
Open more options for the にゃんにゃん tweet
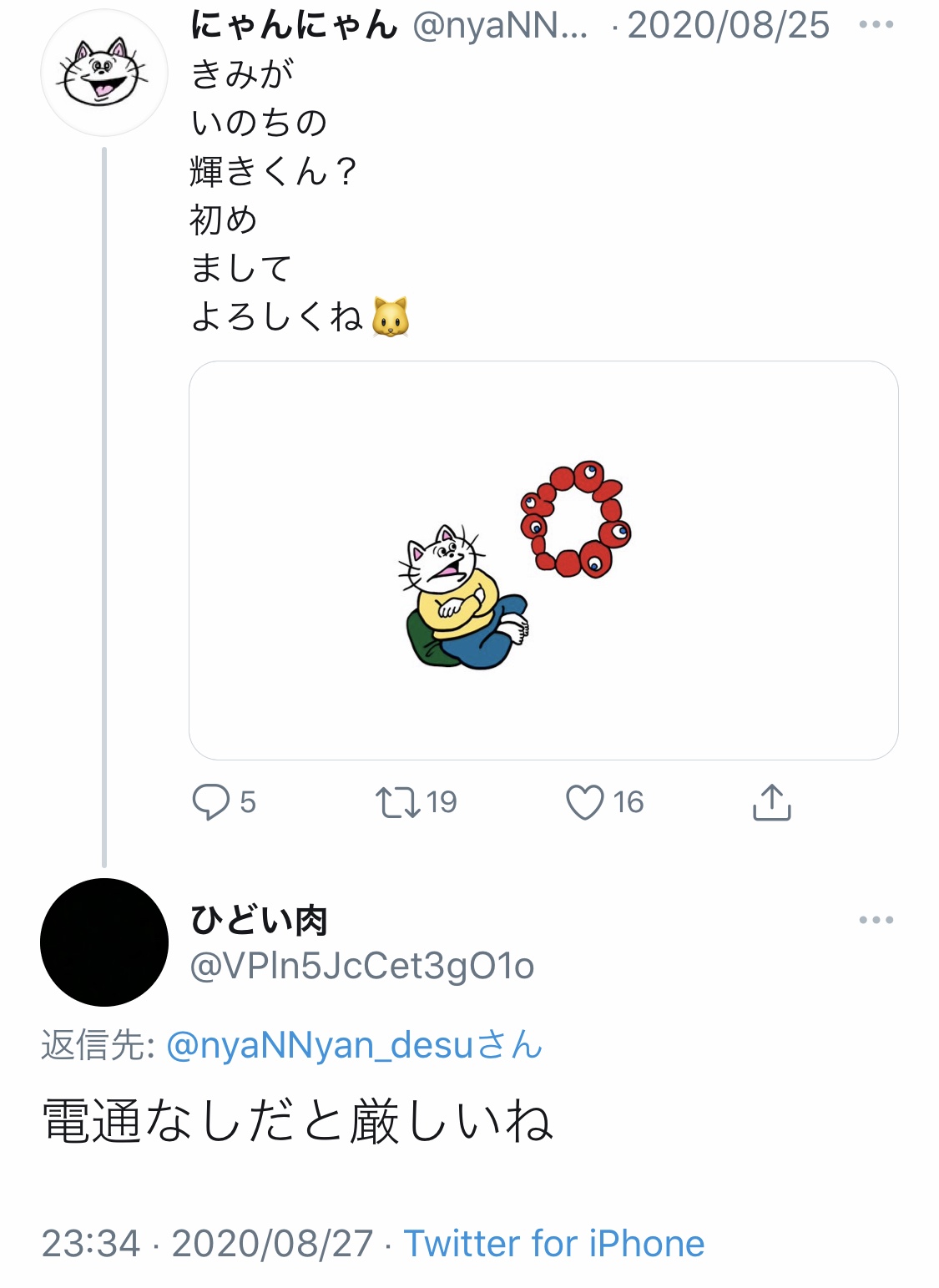[876, 25]
